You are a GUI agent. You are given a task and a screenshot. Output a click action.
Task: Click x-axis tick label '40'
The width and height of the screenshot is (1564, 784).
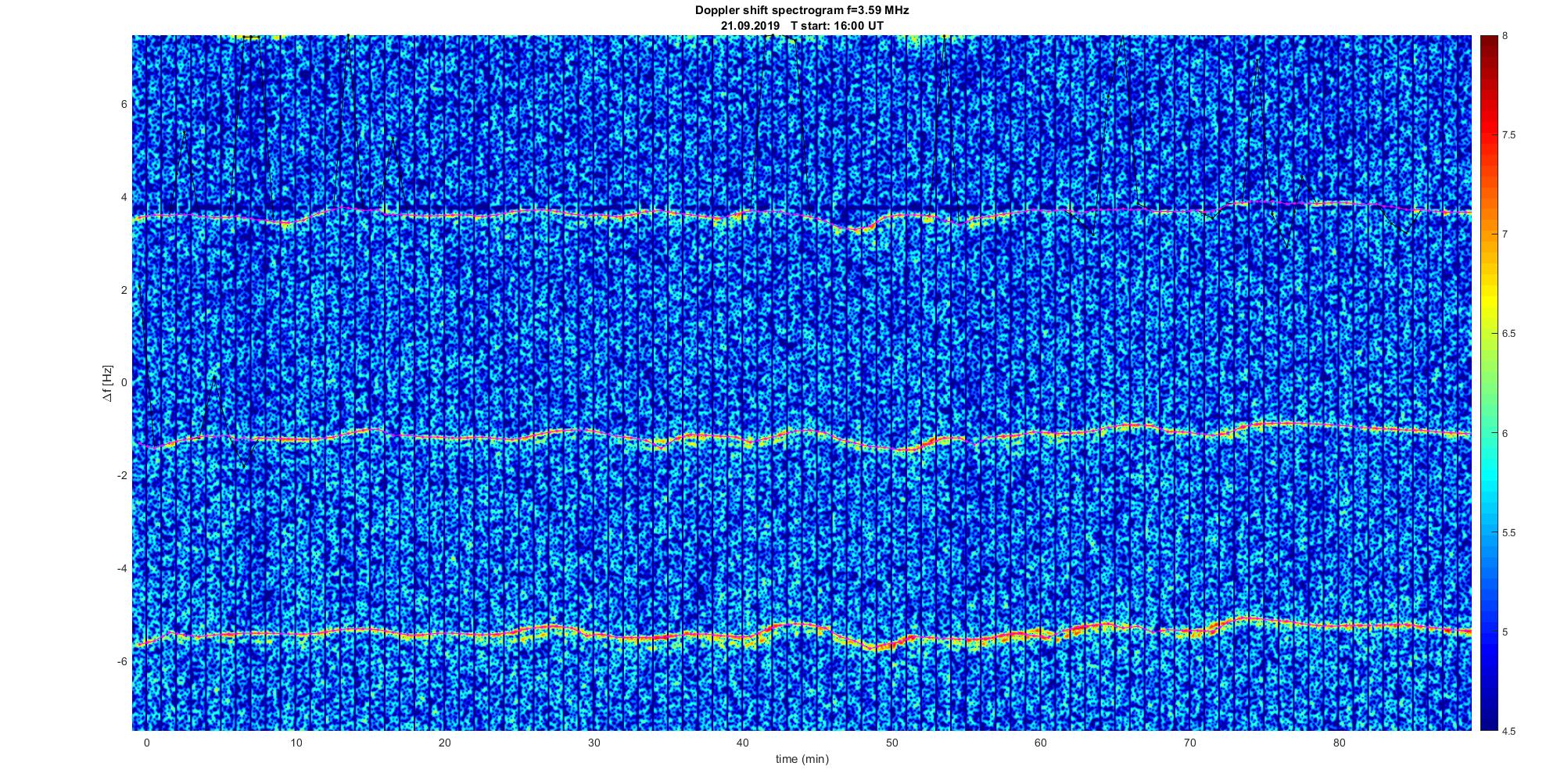click(x=743, y=743)
